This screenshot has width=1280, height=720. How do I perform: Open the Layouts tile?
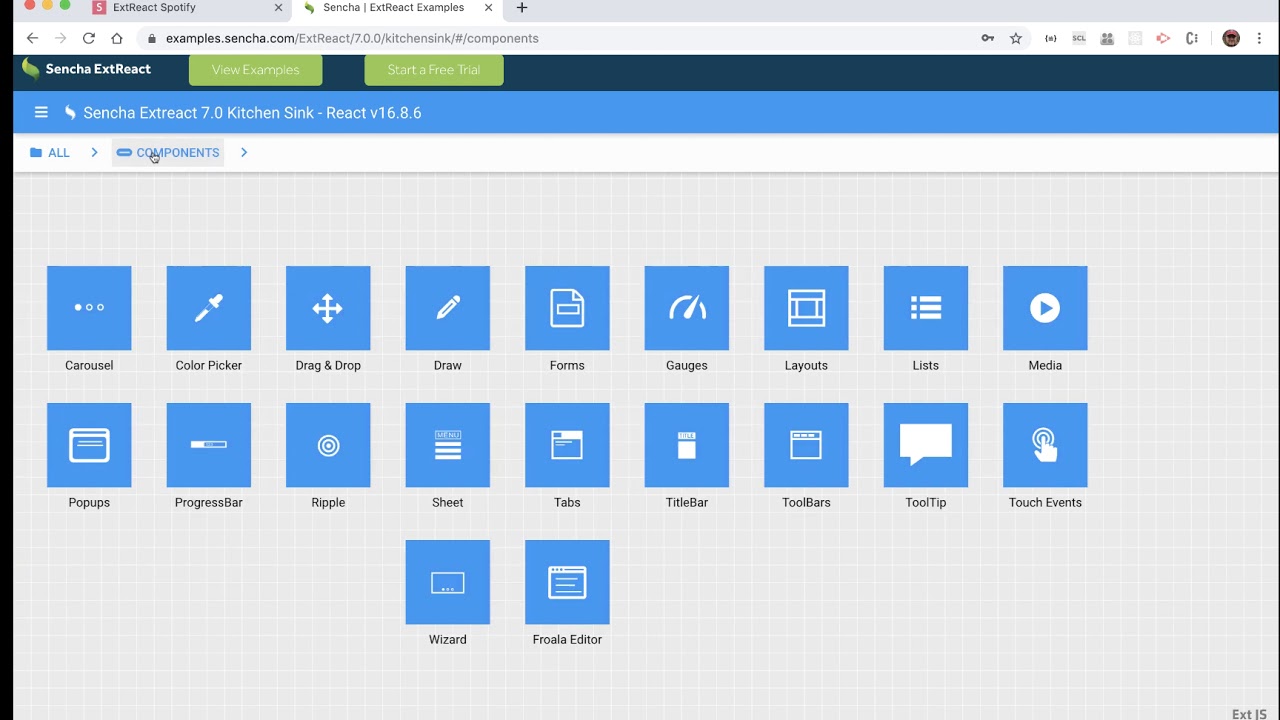click(x=806, y=308)
